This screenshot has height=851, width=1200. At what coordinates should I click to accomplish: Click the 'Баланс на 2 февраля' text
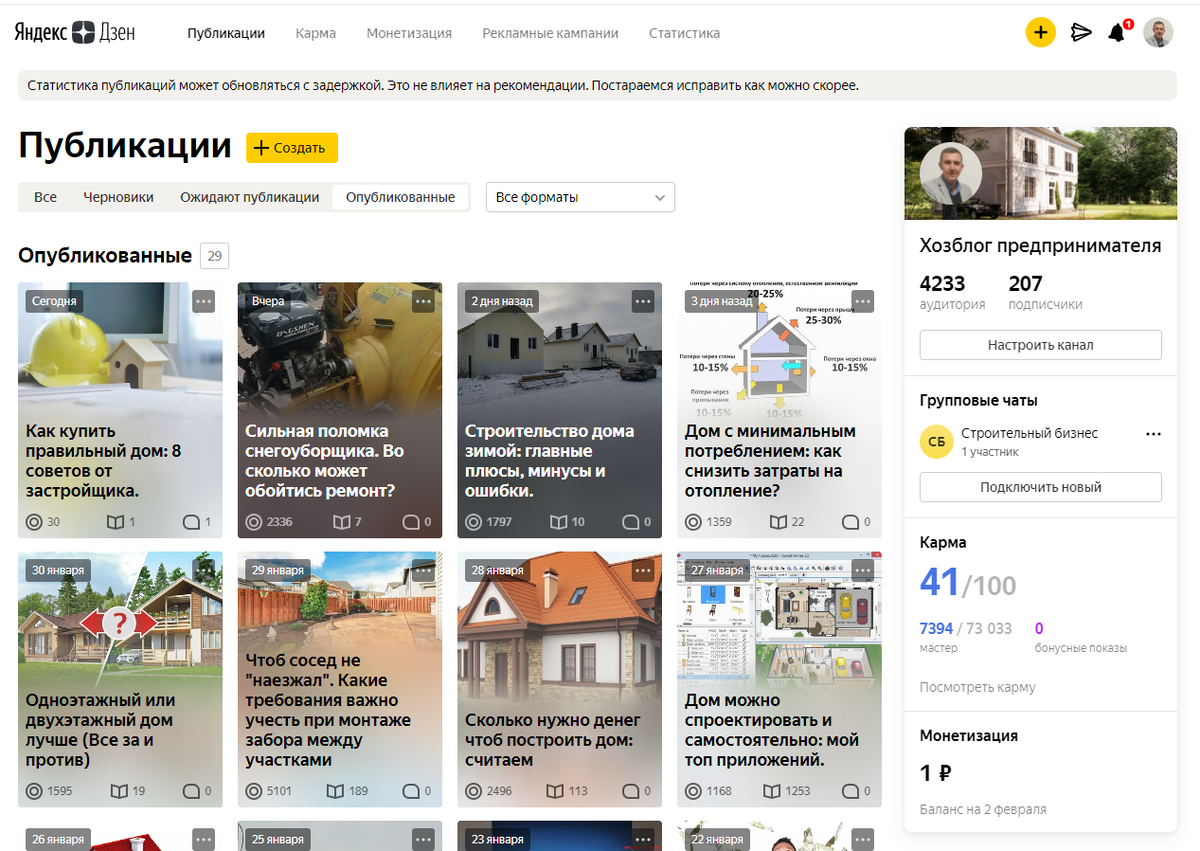tap(983, 809)
